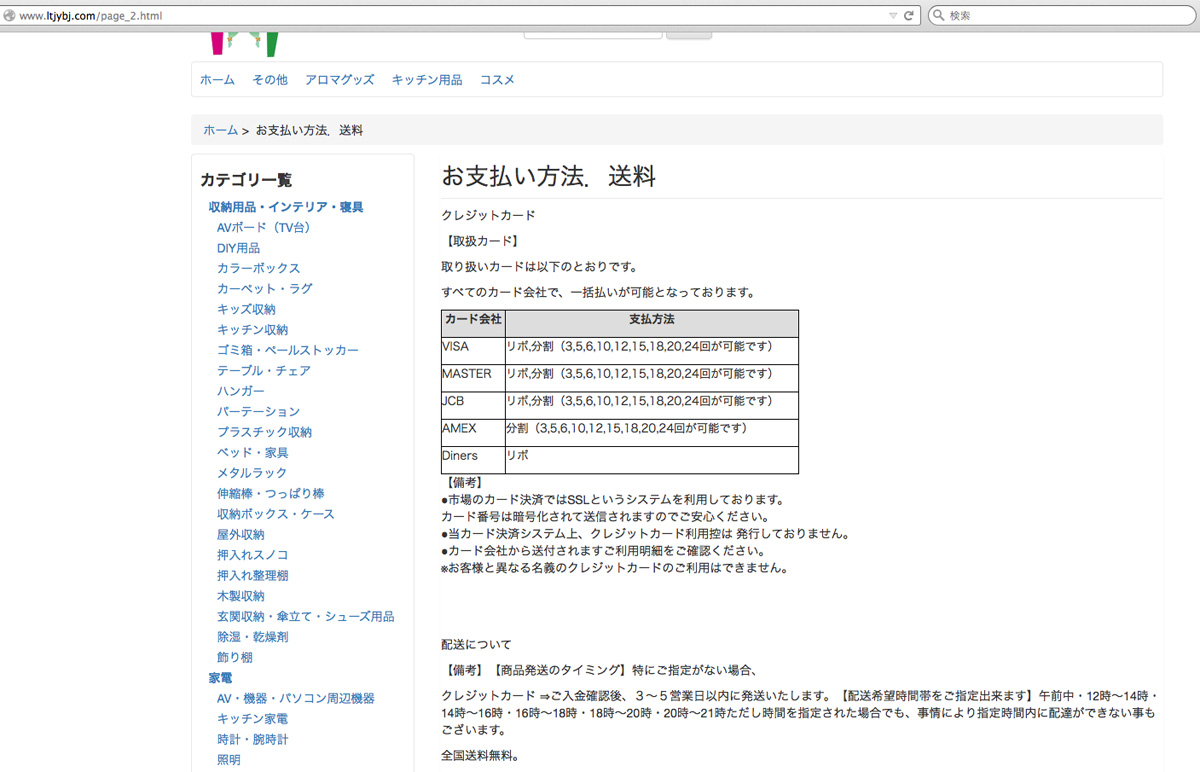1200x772 pixels.
Task: Select the カラーボックス category link
Action: tap(258, 268)
